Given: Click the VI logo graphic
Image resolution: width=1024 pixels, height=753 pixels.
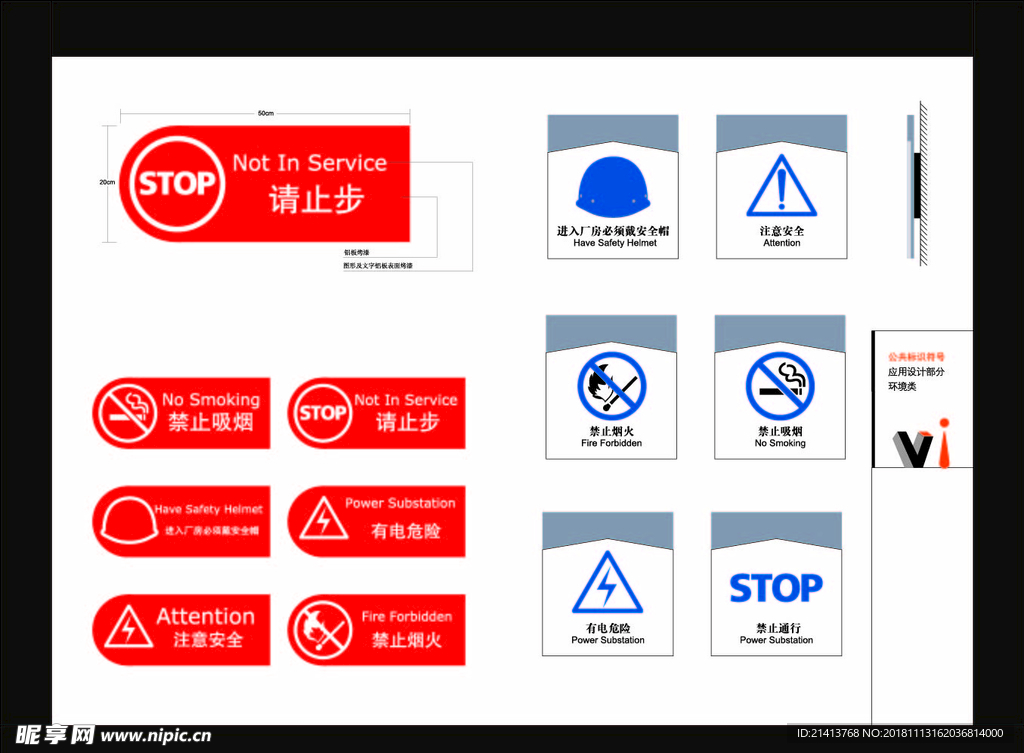Looking at the screenshot, I should (919, 446).
